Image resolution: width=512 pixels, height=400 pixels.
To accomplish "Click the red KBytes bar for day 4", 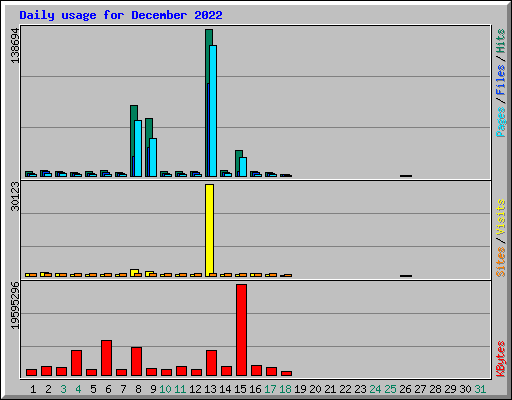I will 76,363.
